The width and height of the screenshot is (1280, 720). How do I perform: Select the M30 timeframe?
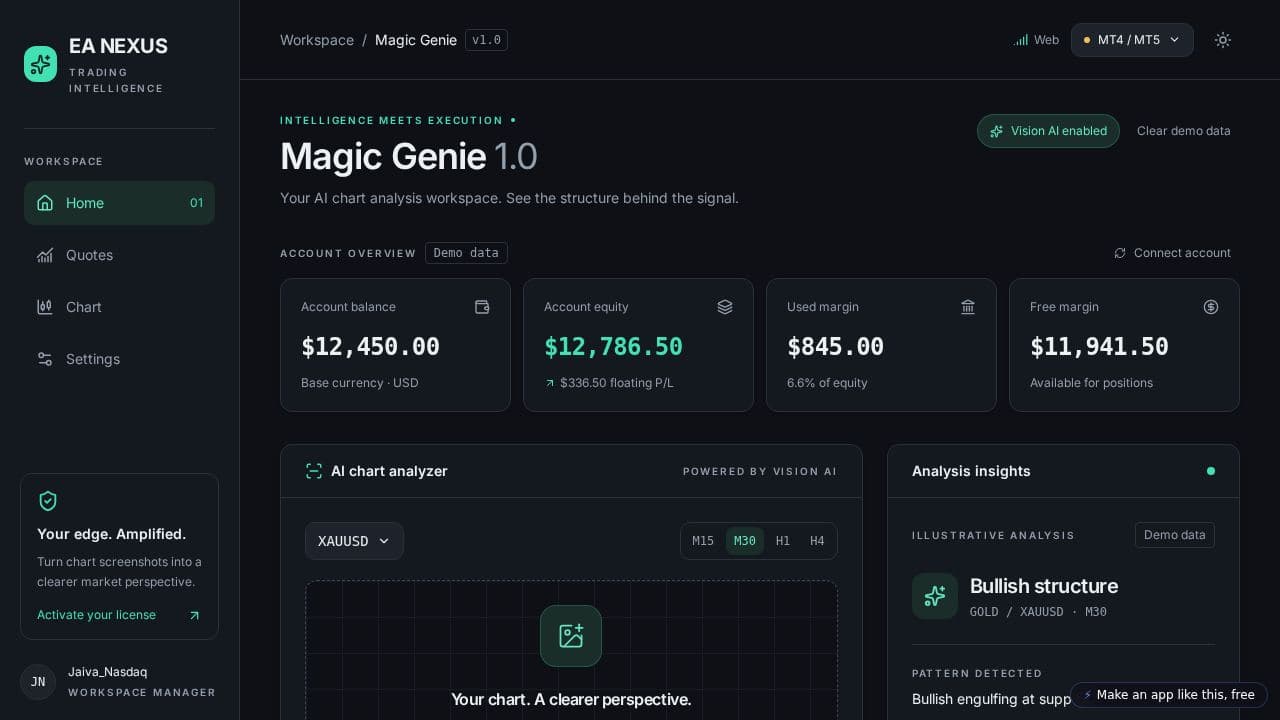pos(745,541)
